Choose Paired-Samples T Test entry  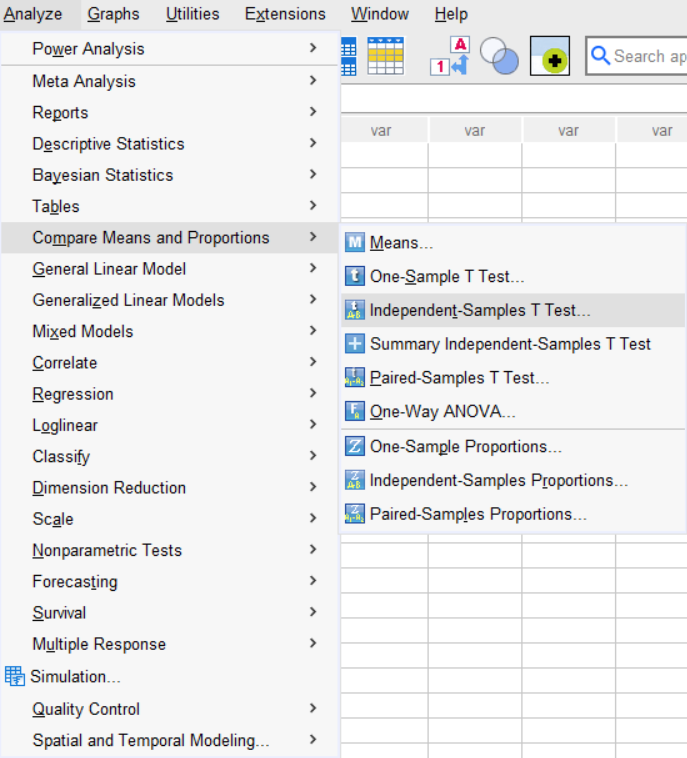(512, 378)
